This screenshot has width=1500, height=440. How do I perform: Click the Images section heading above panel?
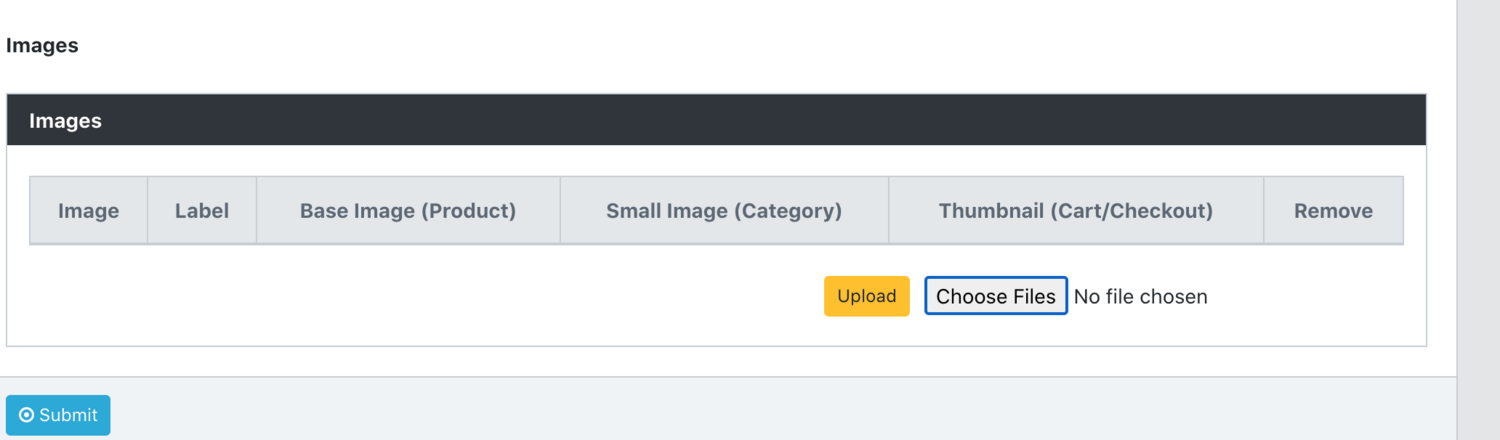click(42, 45)
